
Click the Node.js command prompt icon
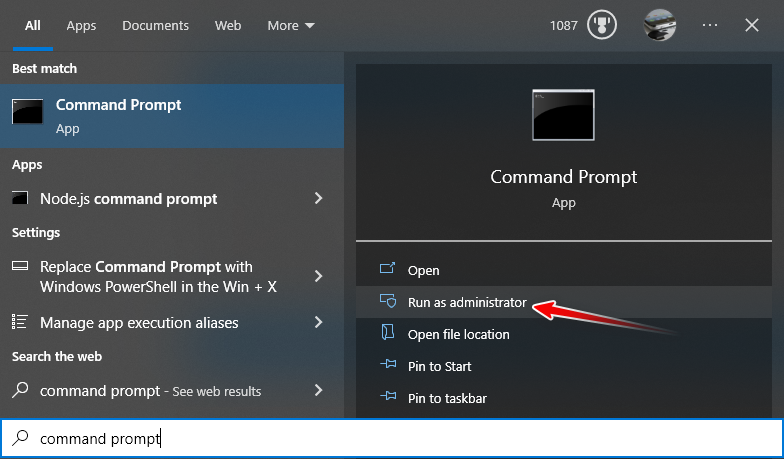(19, 199)
